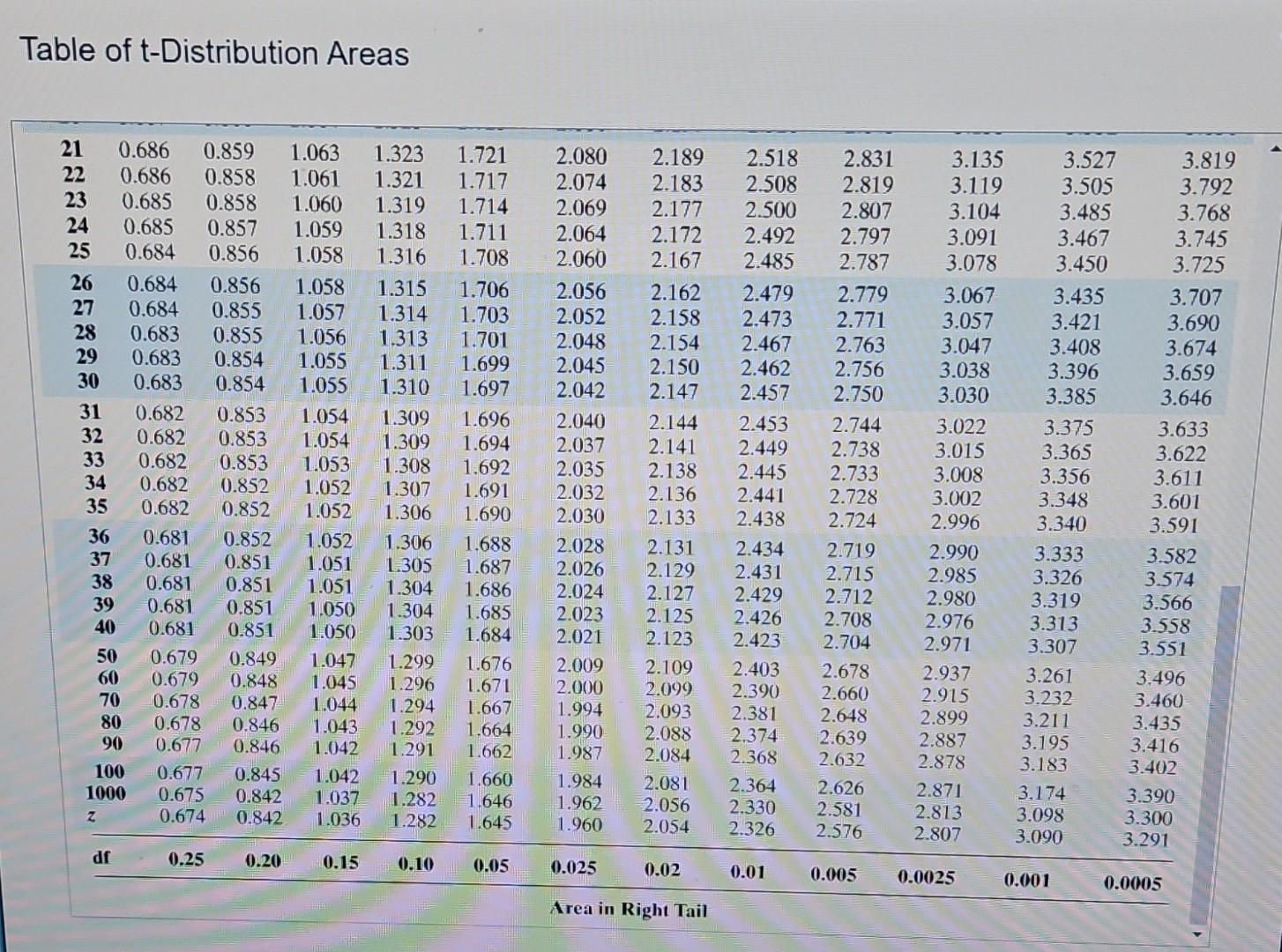Select the value 3.291 in the z row

click(1147, 839)
